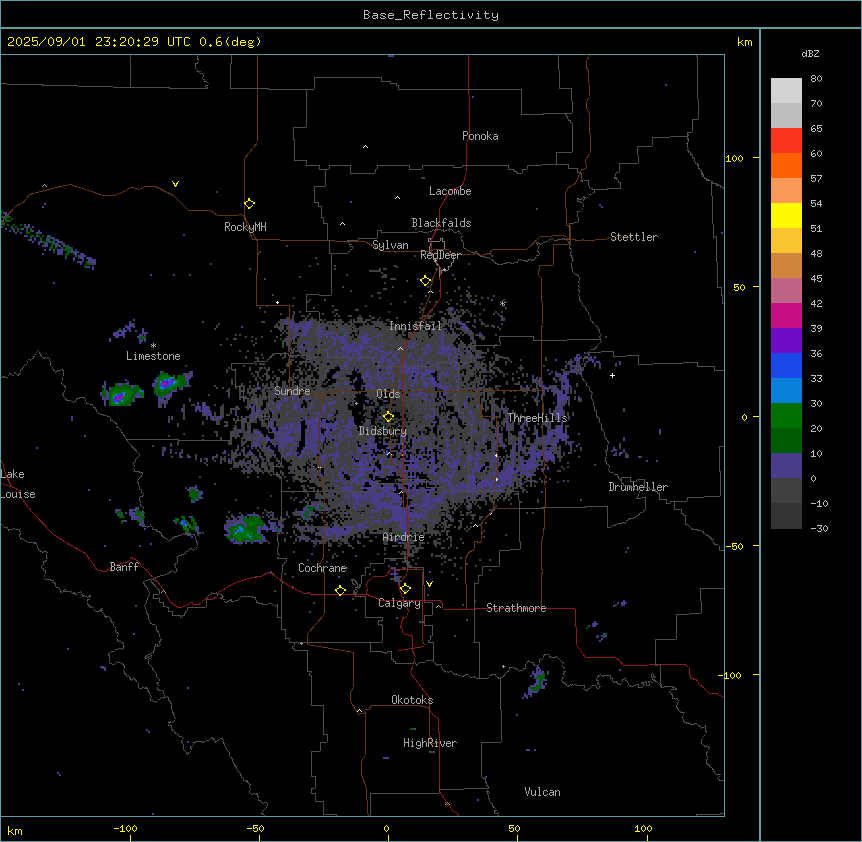Click the small storm cell north of Vulcan
Image resolution: width=862 pixels, height=842 pixels.
537,681
